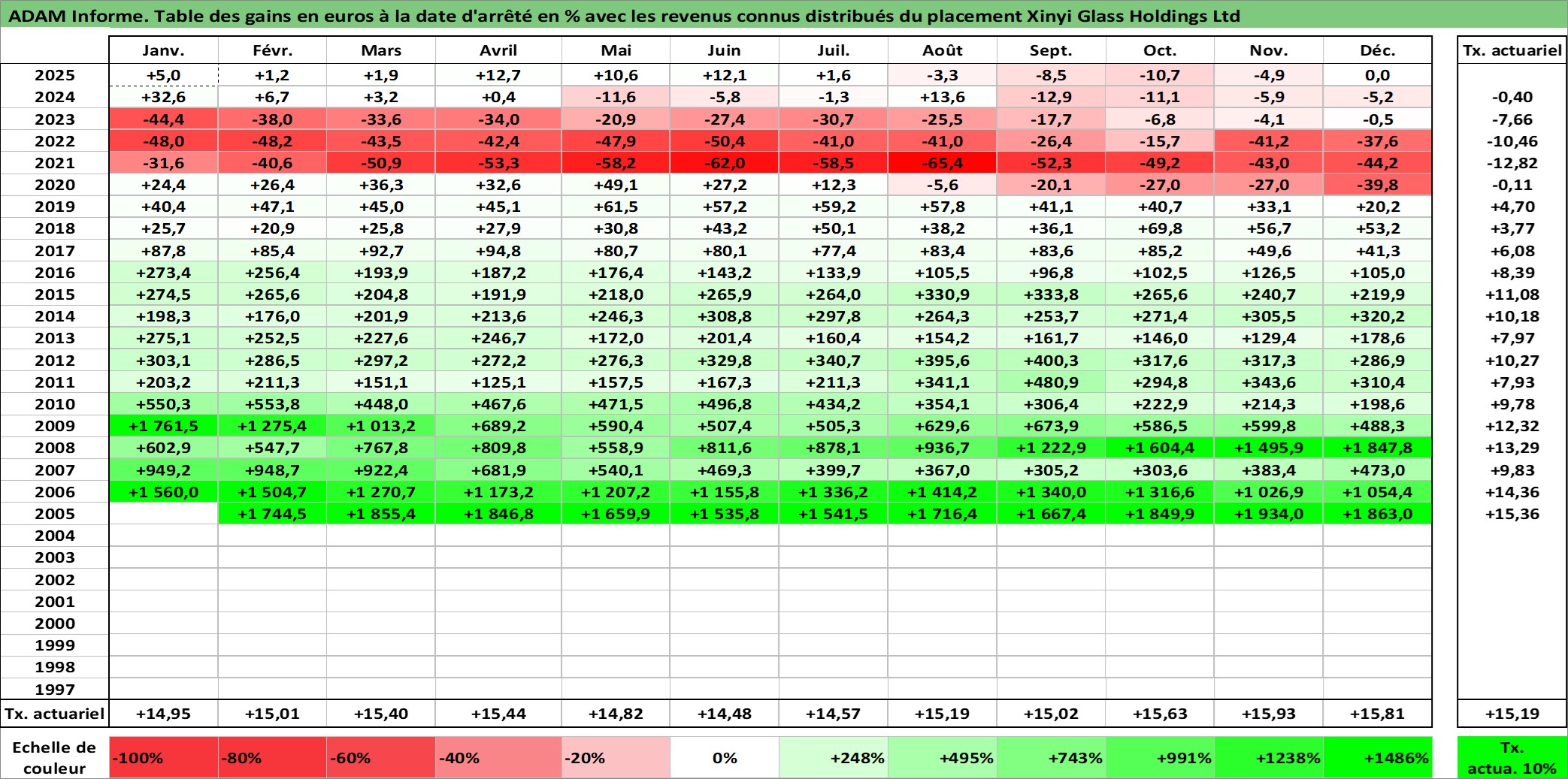The image size is (1568, 779).
Task: Click bottom-row actuarial rate +15,81
Action: 1378,714
